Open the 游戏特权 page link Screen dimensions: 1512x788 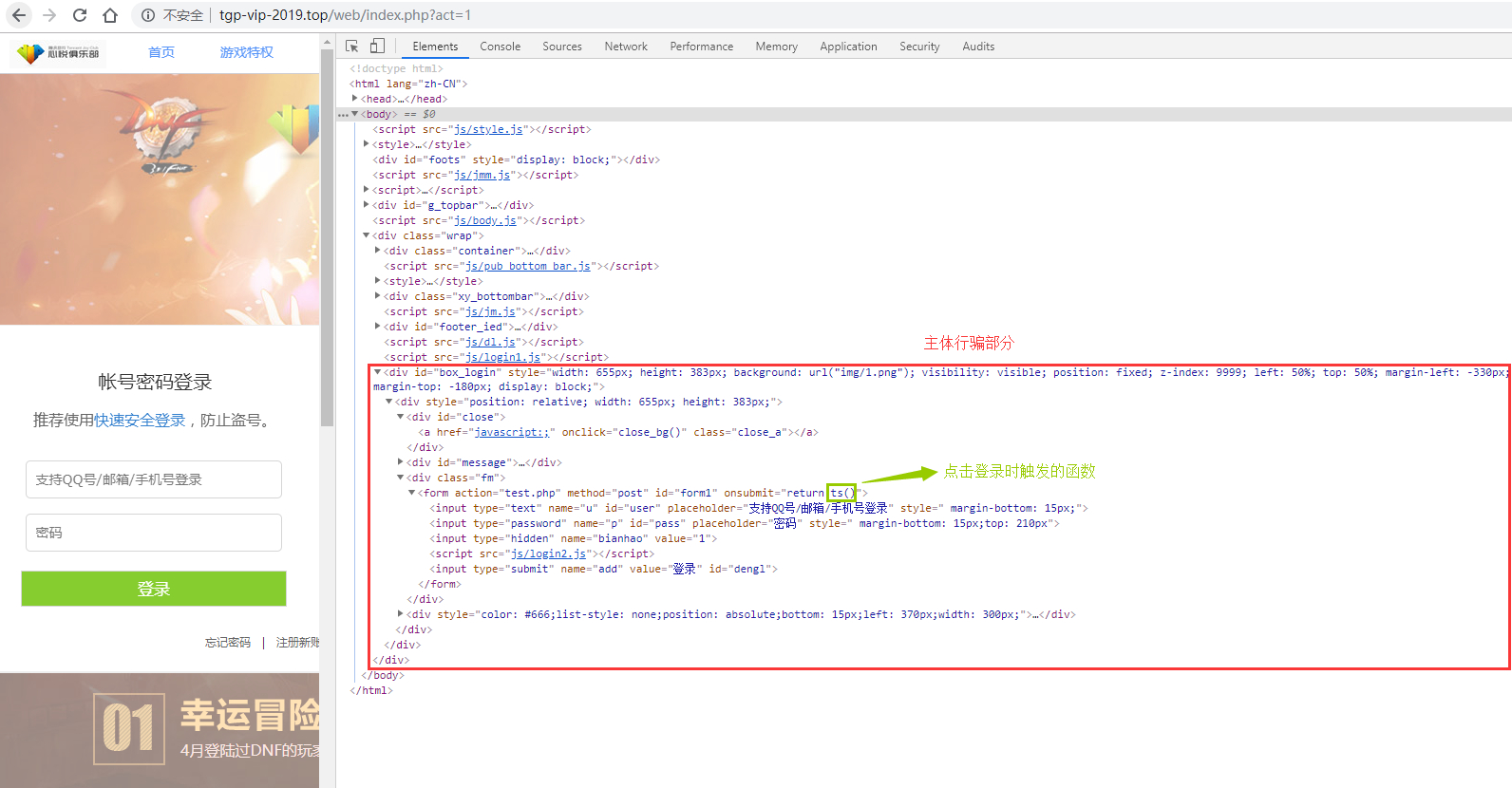coord(247,52)
